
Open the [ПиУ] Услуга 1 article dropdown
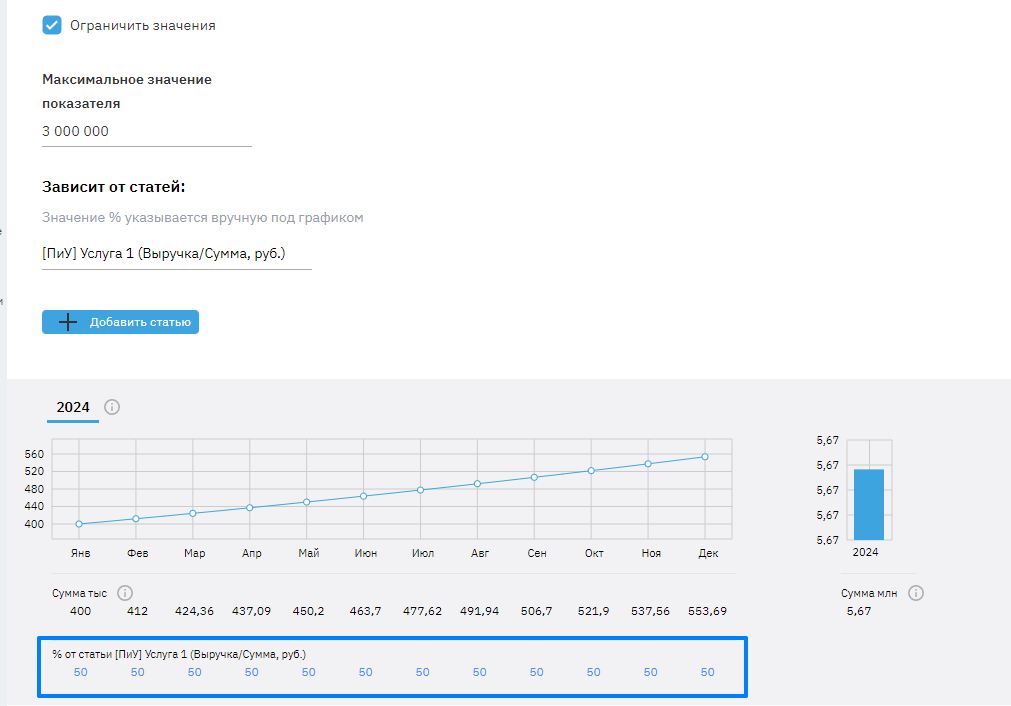176,254
